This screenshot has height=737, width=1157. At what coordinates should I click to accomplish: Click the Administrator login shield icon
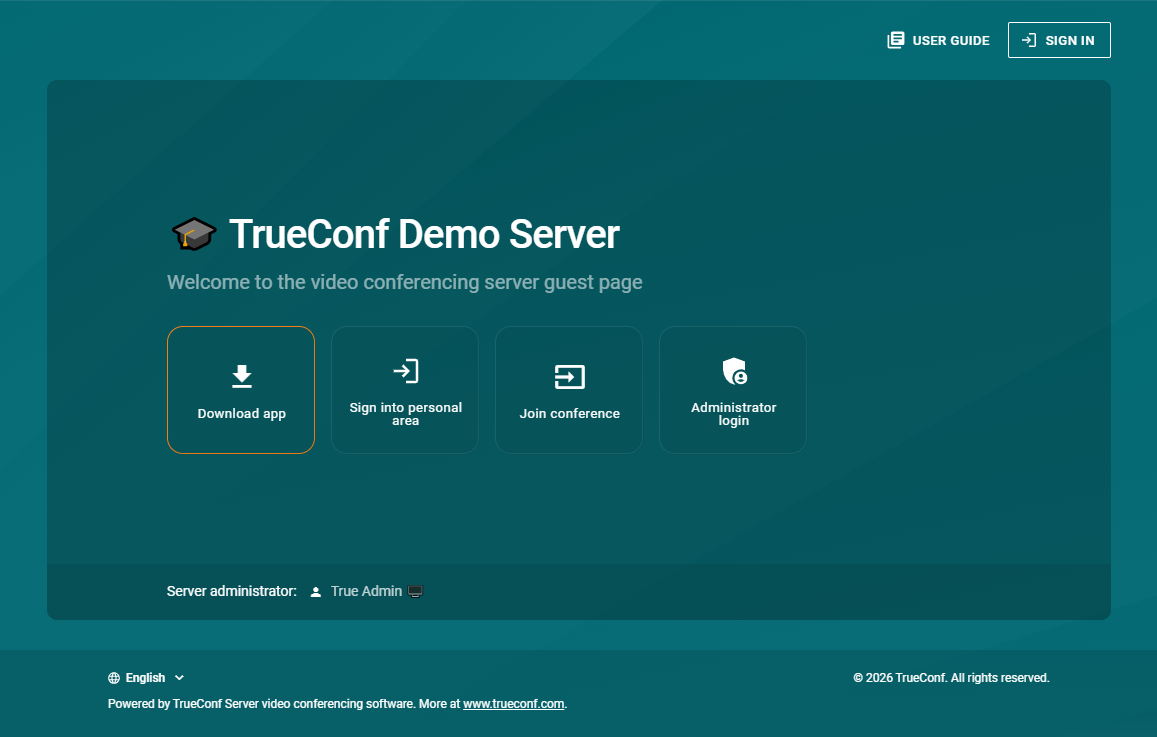point(734,372)
